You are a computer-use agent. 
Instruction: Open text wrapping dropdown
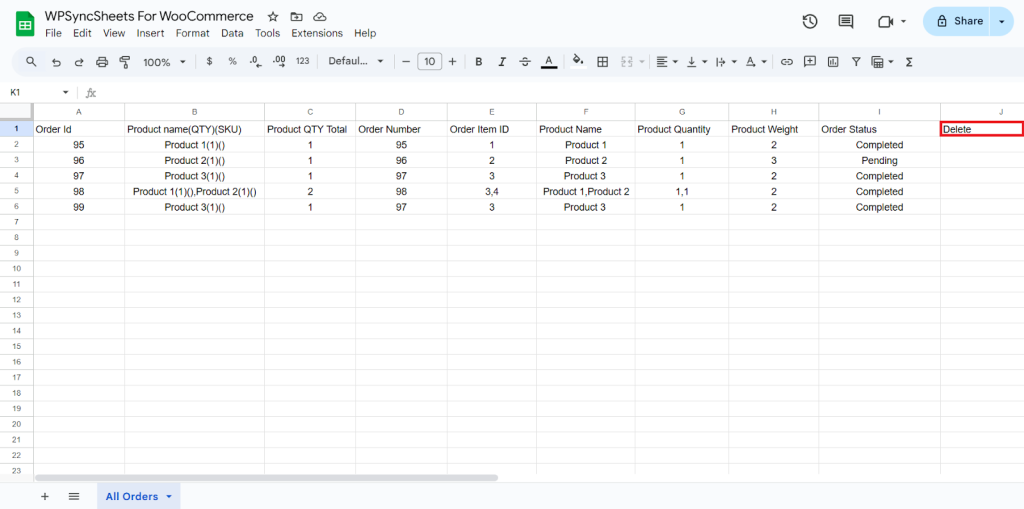[726, 62]
